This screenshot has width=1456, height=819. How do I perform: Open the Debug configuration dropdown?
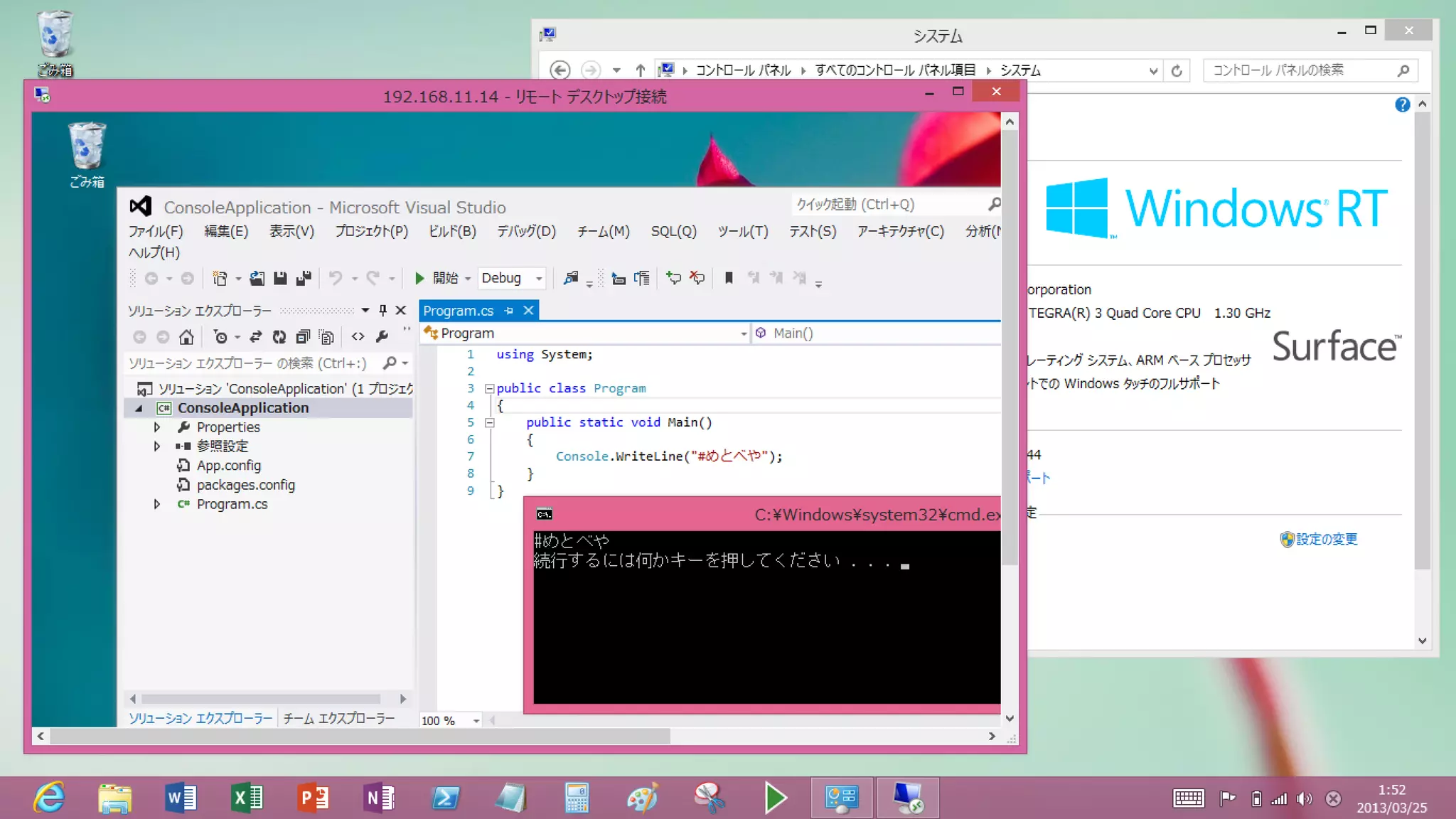(x=539, y=278)
